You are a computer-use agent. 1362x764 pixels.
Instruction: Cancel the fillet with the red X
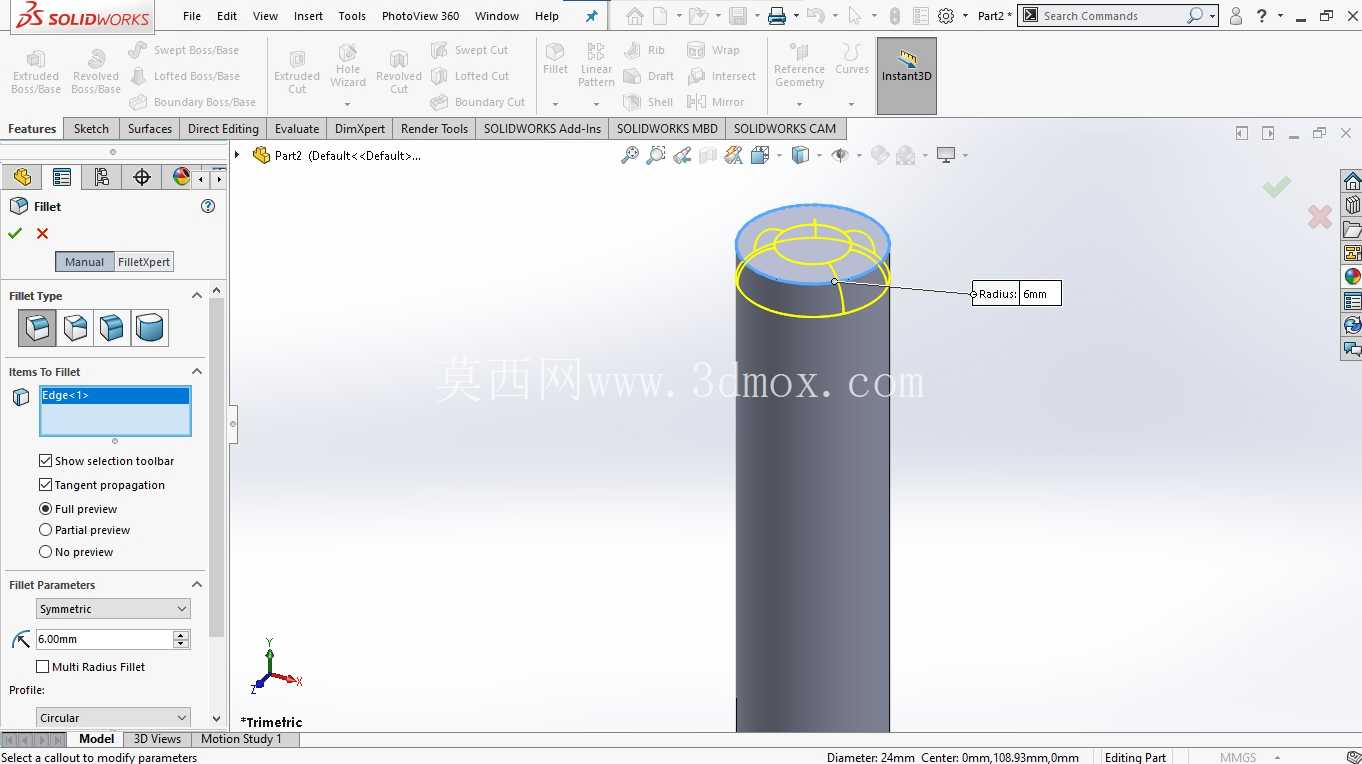(x=42, y=233)
